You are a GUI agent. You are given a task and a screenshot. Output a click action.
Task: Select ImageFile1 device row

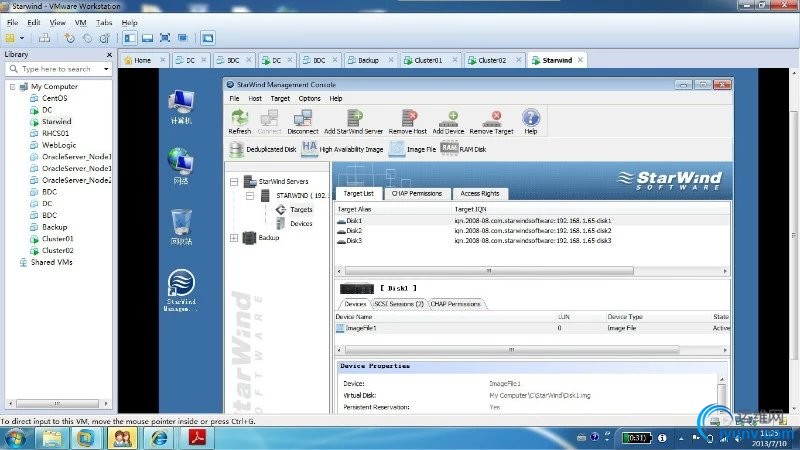click(x=532, y=328)
